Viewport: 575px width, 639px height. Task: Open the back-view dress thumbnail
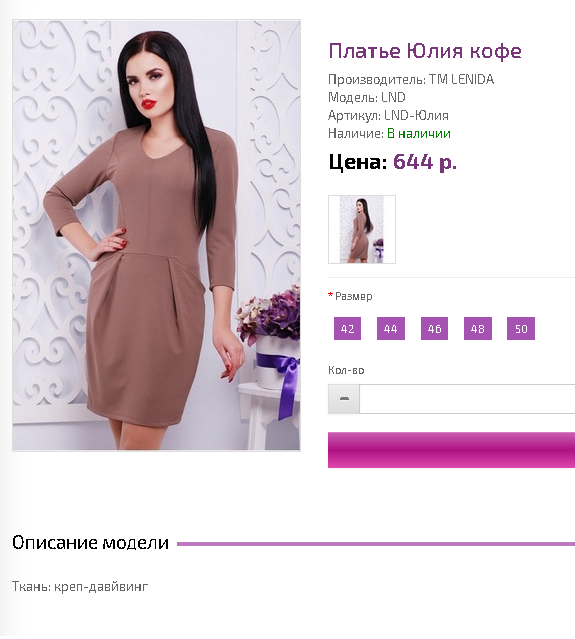(362, 229)
